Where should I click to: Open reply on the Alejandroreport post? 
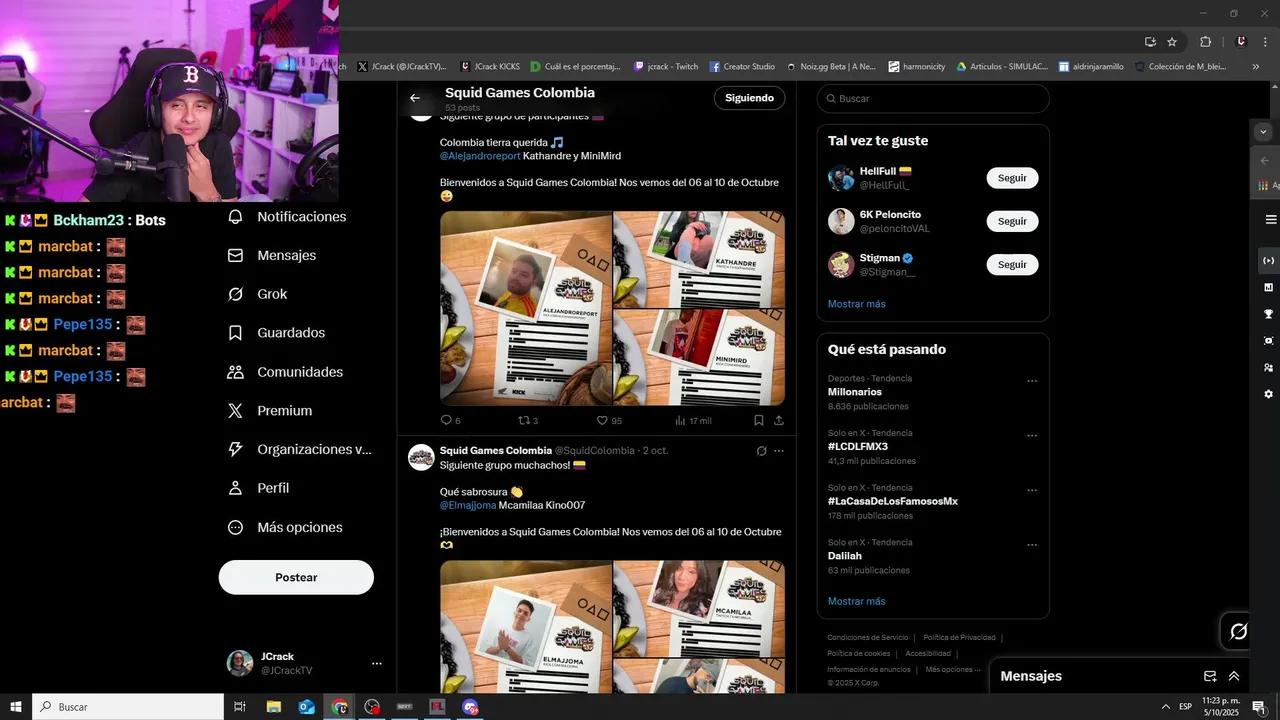[450, 421]
